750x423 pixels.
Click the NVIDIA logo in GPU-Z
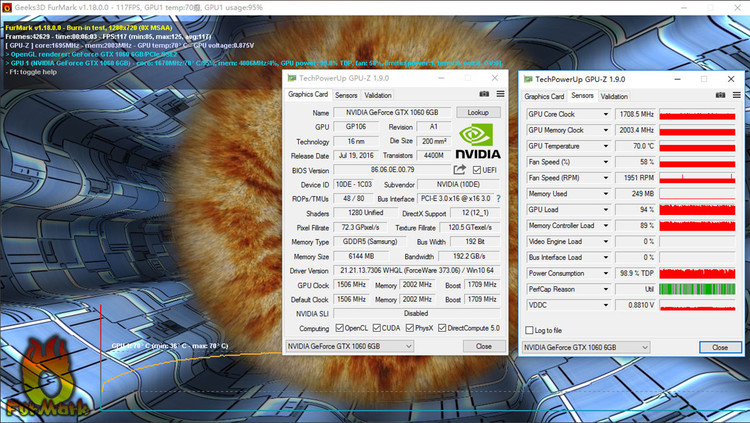[x=478, y=141]
